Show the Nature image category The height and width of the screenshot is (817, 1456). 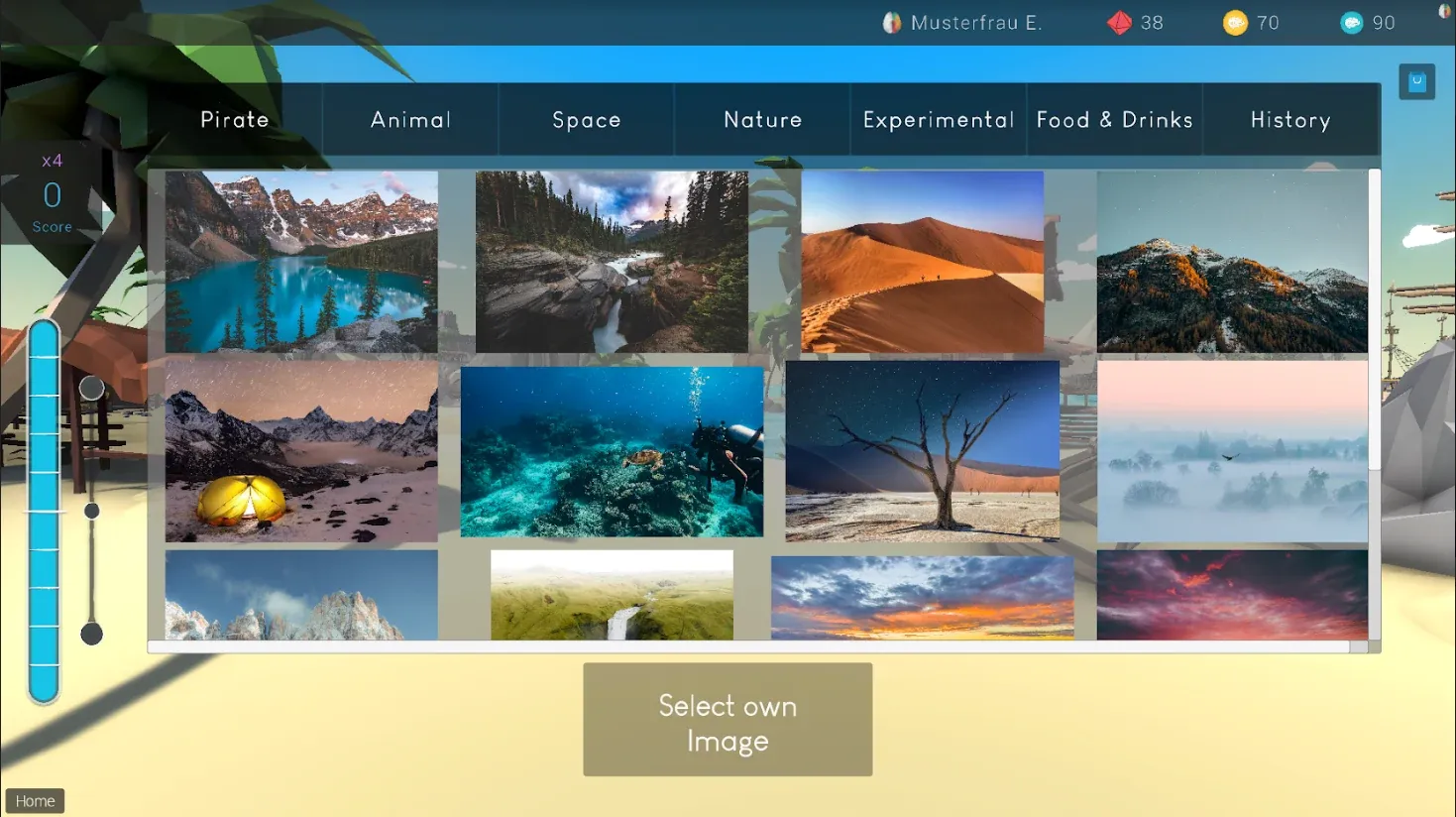(762, 120)
